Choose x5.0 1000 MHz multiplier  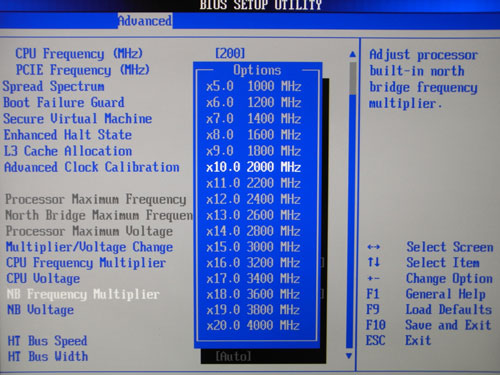(254, 86)
